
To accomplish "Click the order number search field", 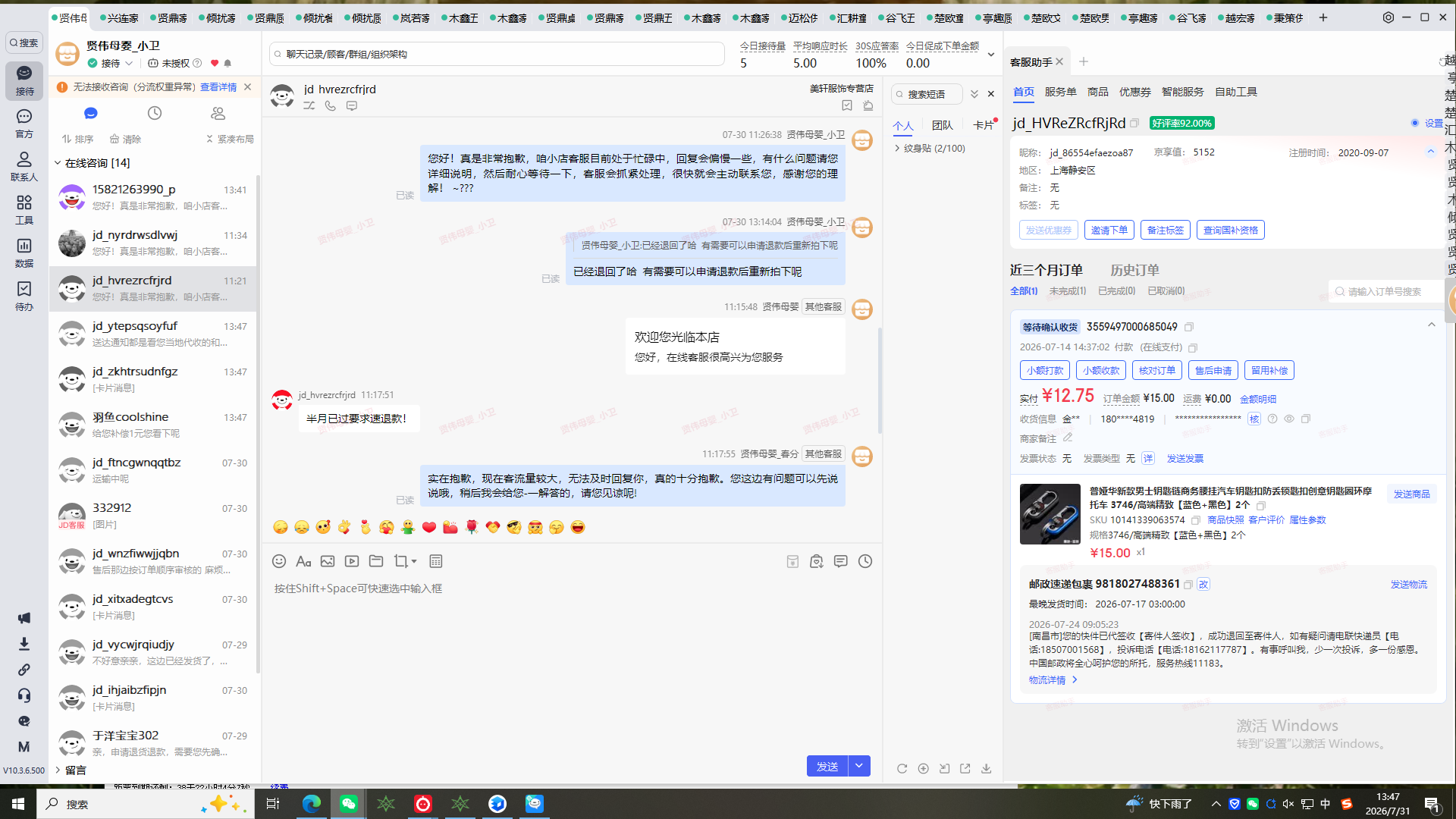I will (x=1385, y=291).
